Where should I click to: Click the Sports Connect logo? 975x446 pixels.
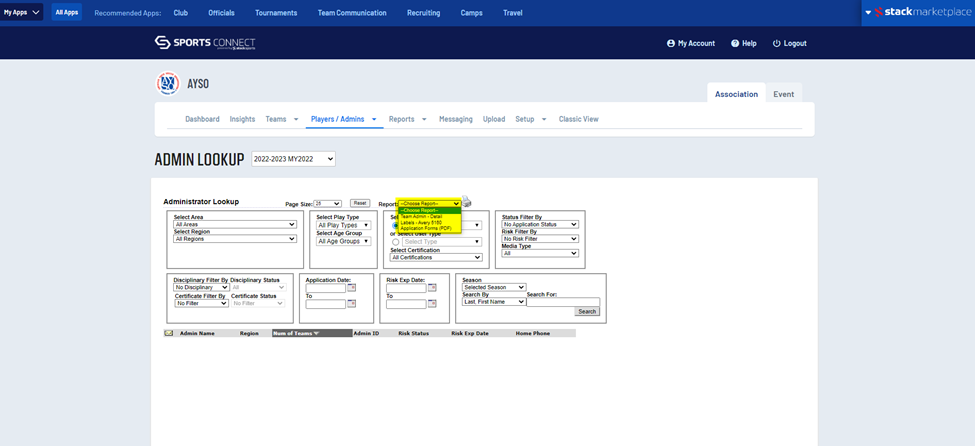[x=205, y=43]
